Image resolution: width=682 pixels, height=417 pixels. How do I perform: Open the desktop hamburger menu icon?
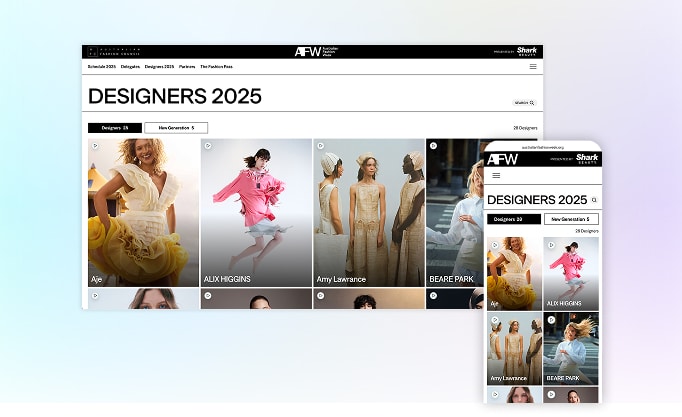click(x=532, y=66)
